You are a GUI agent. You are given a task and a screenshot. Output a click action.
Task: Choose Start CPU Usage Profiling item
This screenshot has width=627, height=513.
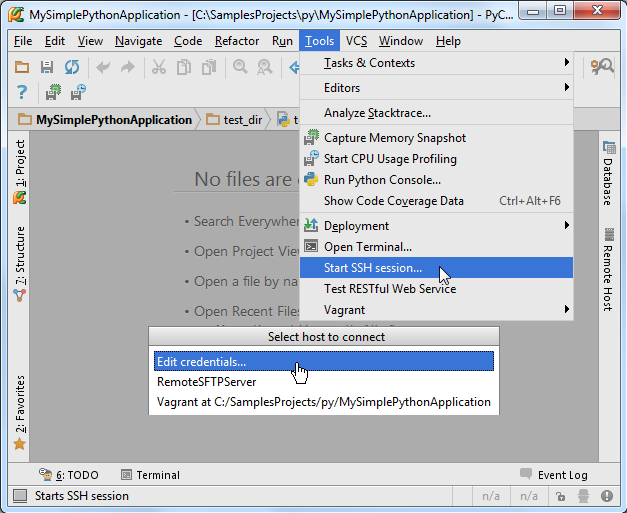(x=436, y=159)
